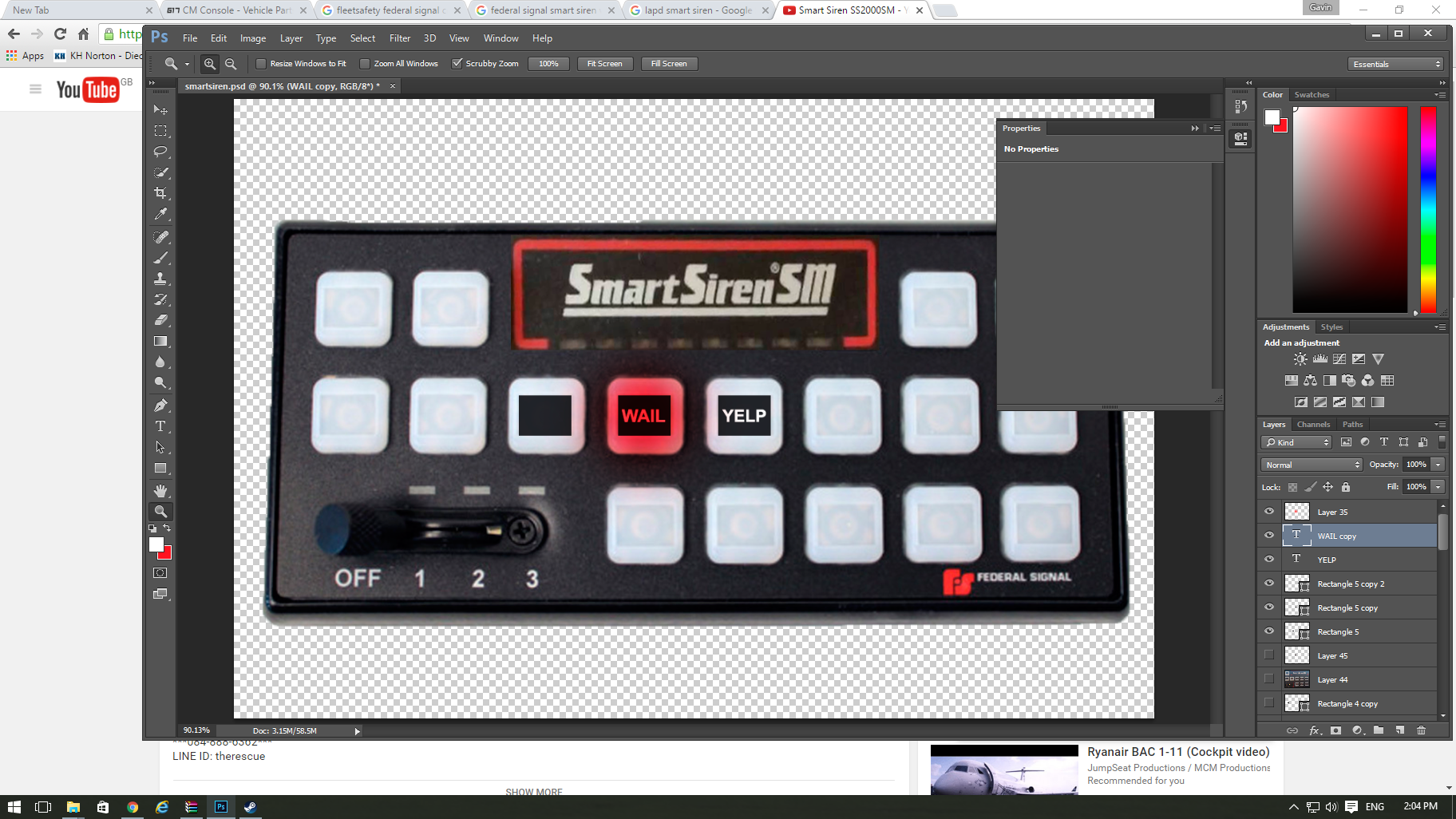Show the hidden Layer 45

[x=1269, y=655]
